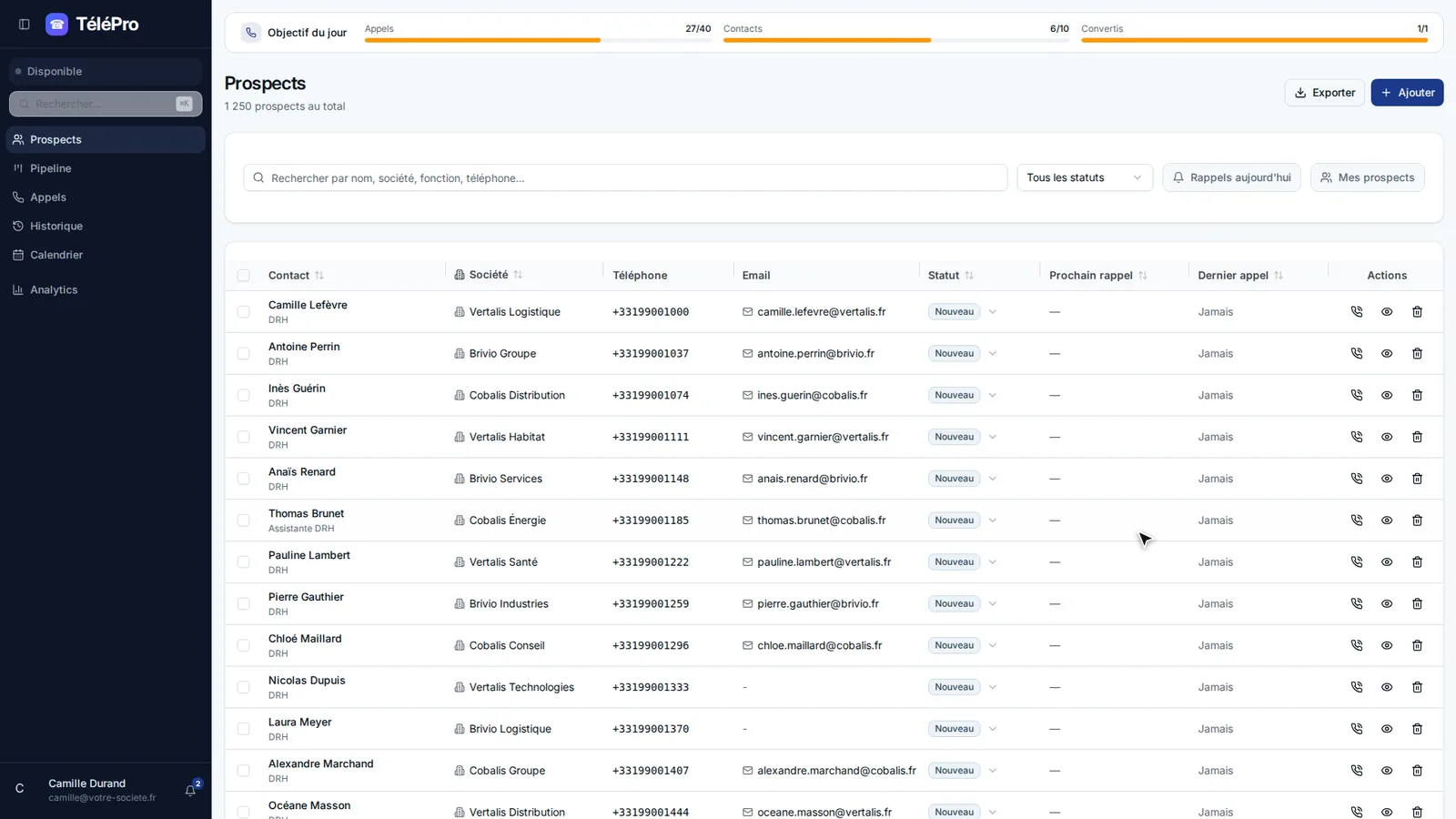
Task: Click the Exporter button
Action: tap(1324, 93)
